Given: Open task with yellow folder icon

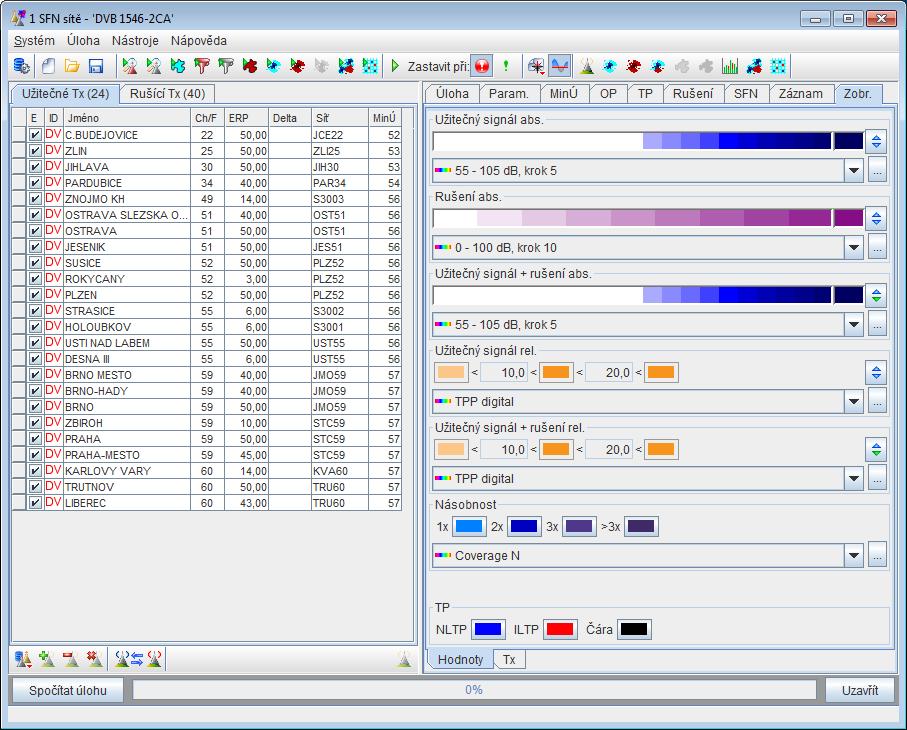Looking at the screenshot, I should tap(72, 66).
